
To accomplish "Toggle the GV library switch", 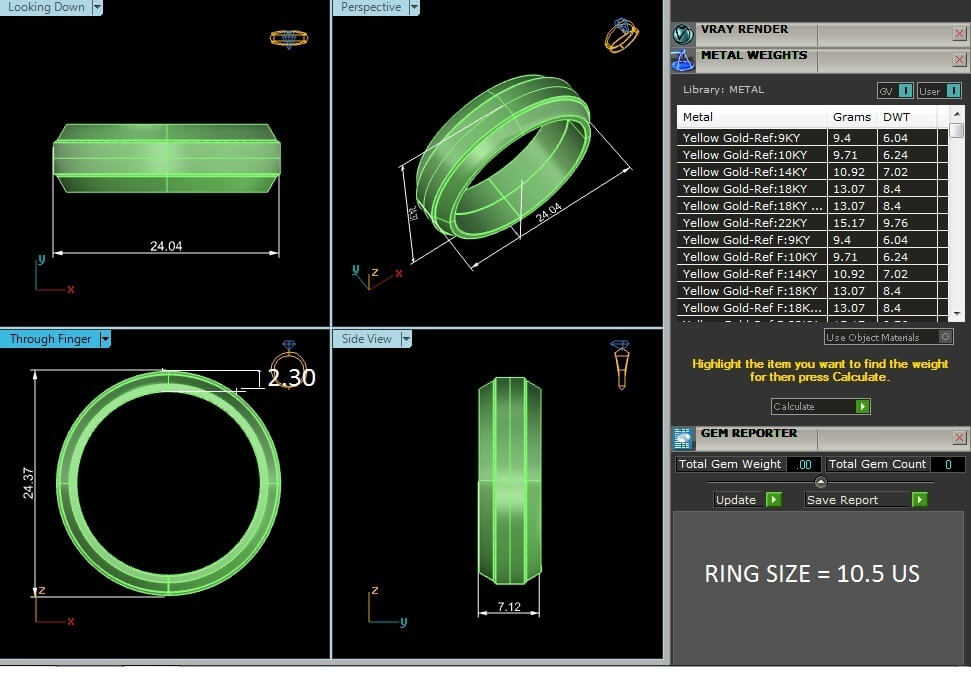I will [904, 91].
